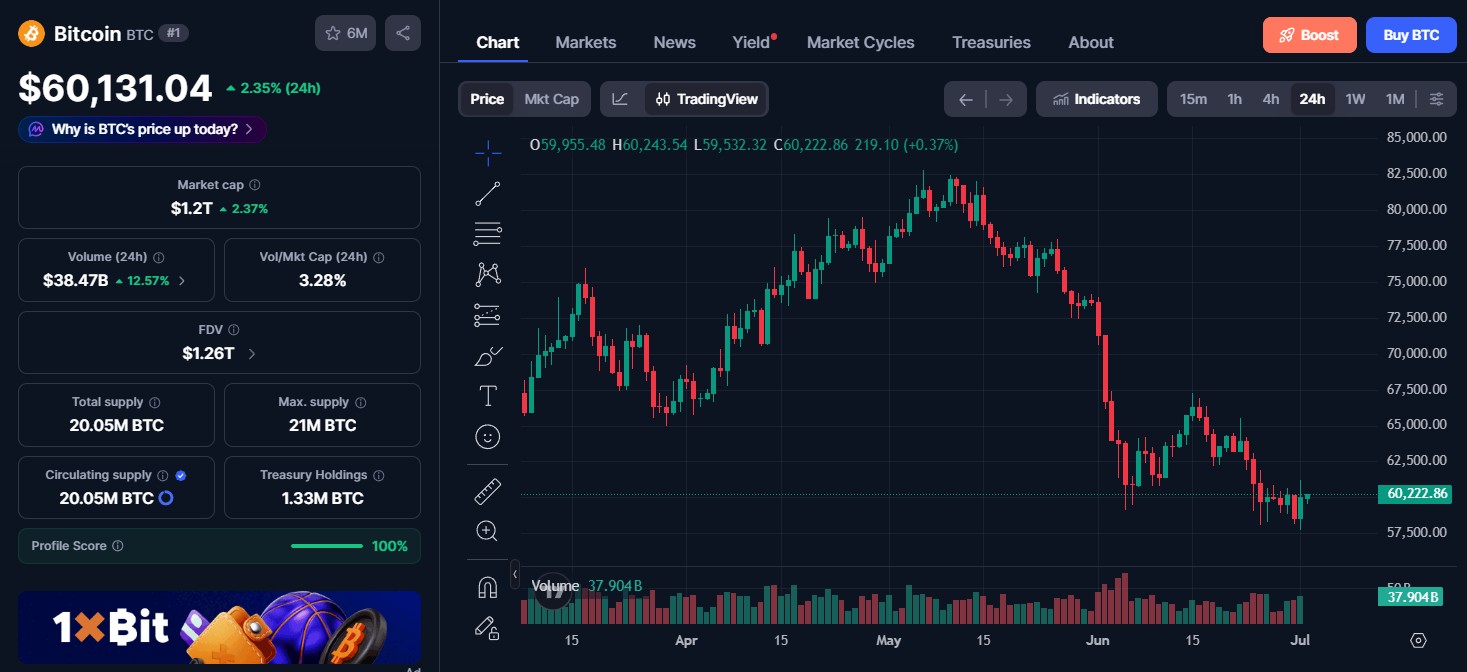Viewport: 1467px width, 672px height.
Task: Open chart axis settings gear icon
Action: pyautogui.click(x=1418, y=640)
